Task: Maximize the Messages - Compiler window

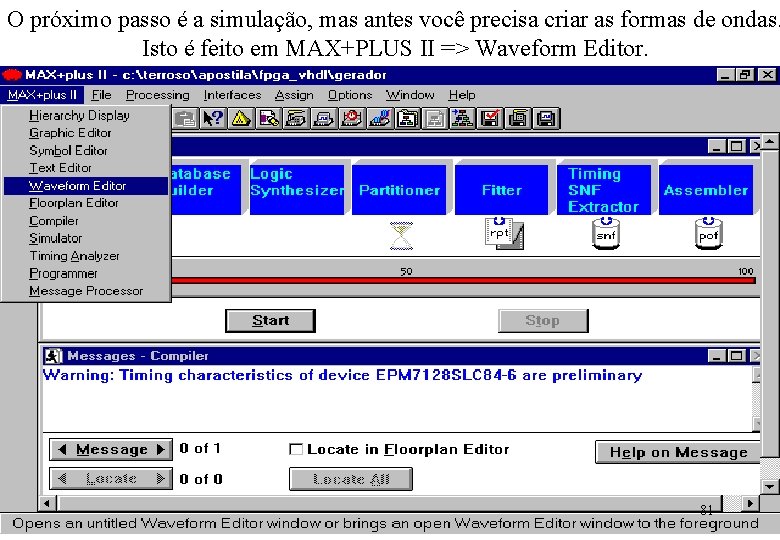Action: pos(736,356)
